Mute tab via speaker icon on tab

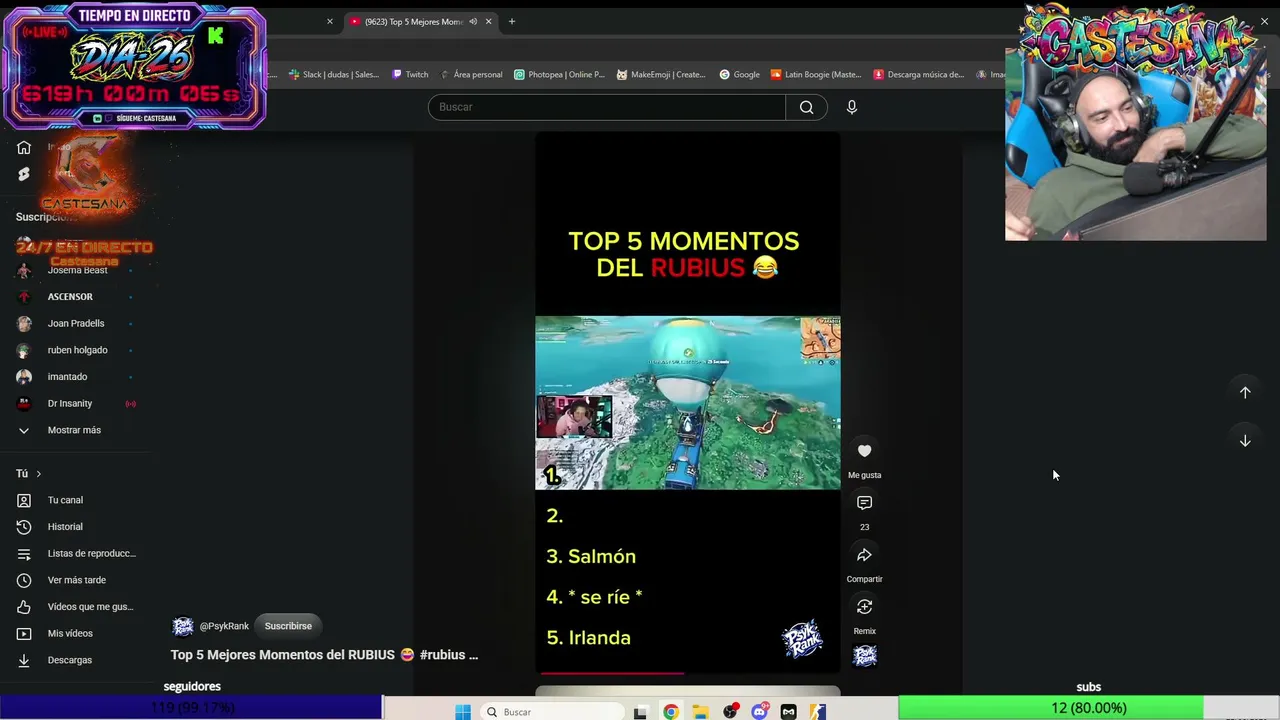473,21
